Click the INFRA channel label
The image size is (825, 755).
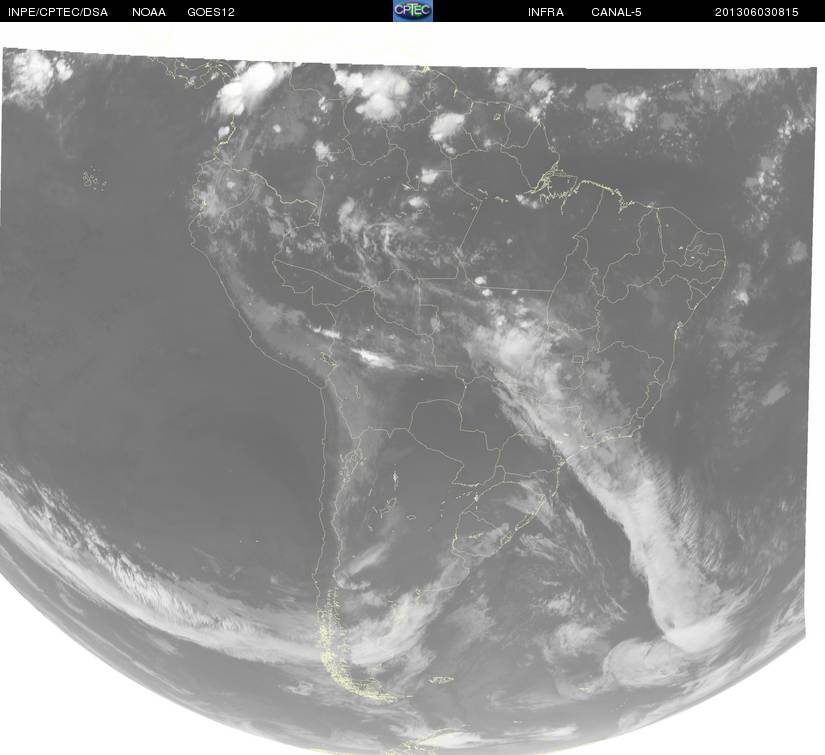pyautogui.click(x=546, y=12)
